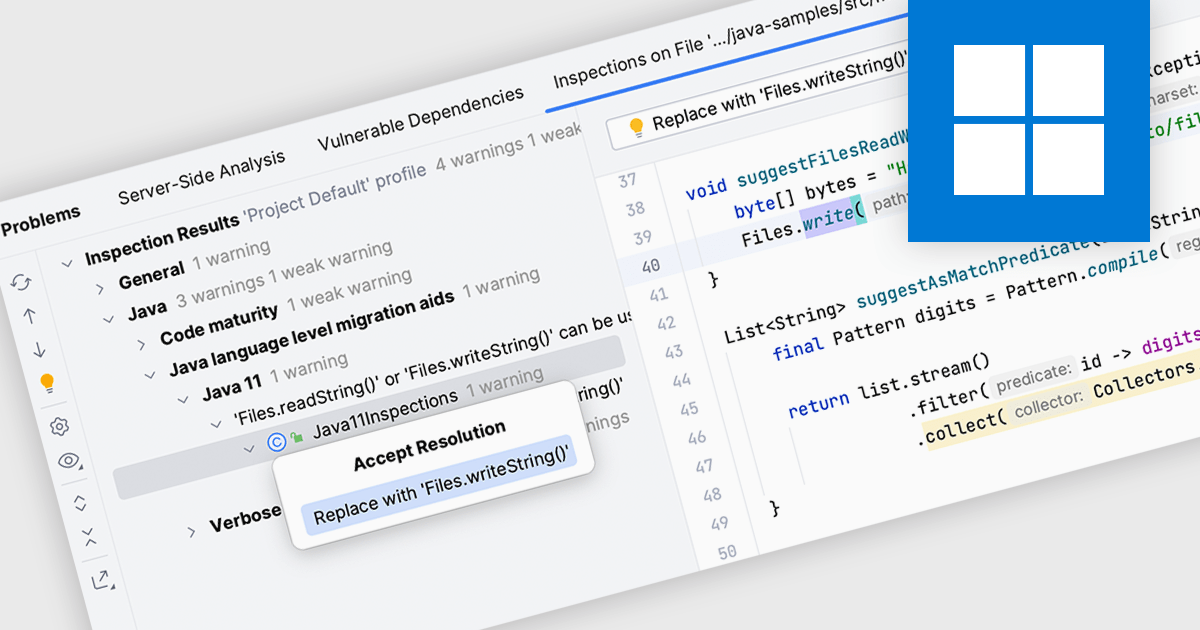Click the Inspection Results root label
Viewport: 1200px width, 630px height.
[x=162, y=239]
